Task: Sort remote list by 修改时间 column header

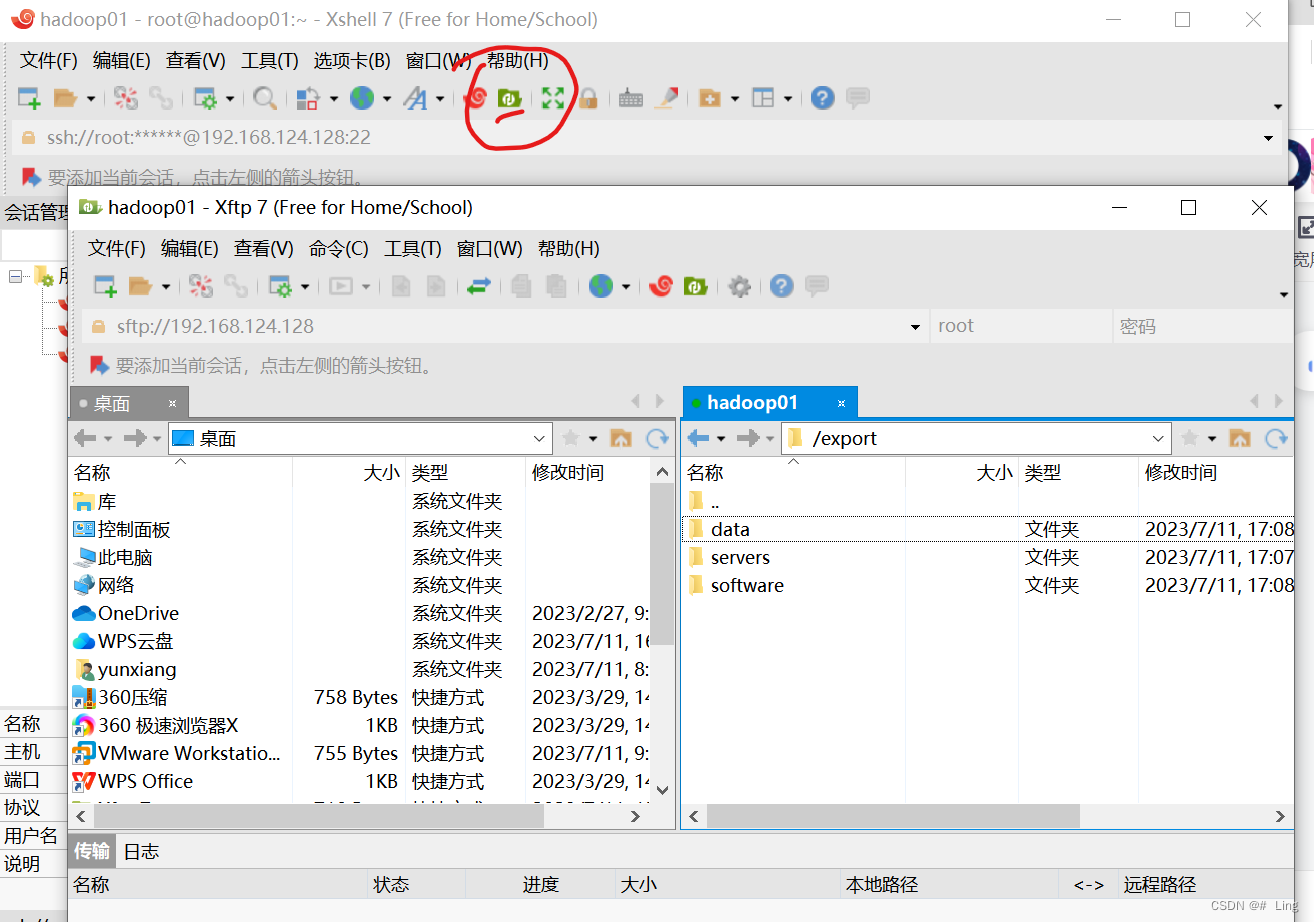Action: pos(1216,472)
